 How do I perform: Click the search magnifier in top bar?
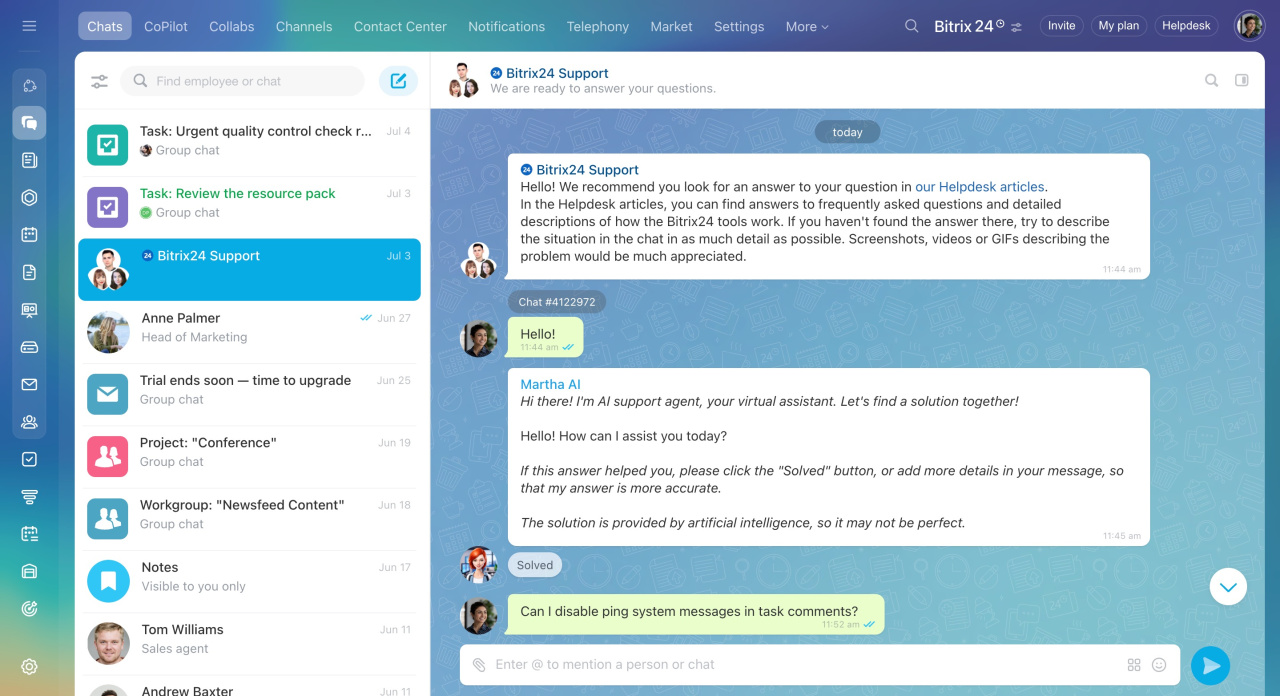pyautogui.click(x=911, y=26)
